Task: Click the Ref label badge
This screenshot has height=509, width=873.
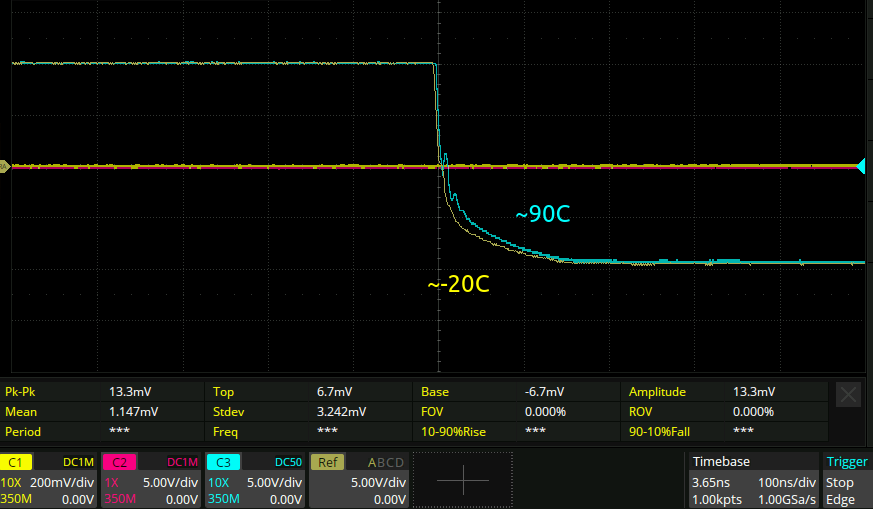Action: coord(327,462)
